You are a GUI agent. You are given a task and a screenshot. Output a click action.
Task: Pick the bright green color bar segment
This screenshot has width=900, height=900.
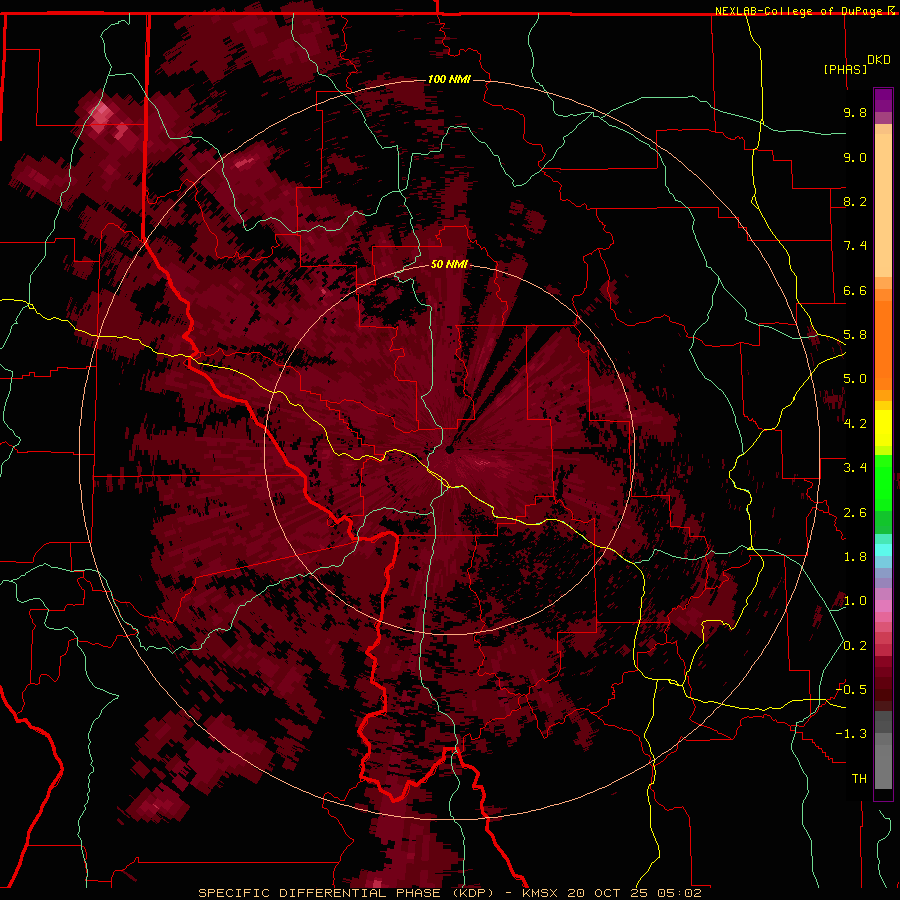click(883, 482)
